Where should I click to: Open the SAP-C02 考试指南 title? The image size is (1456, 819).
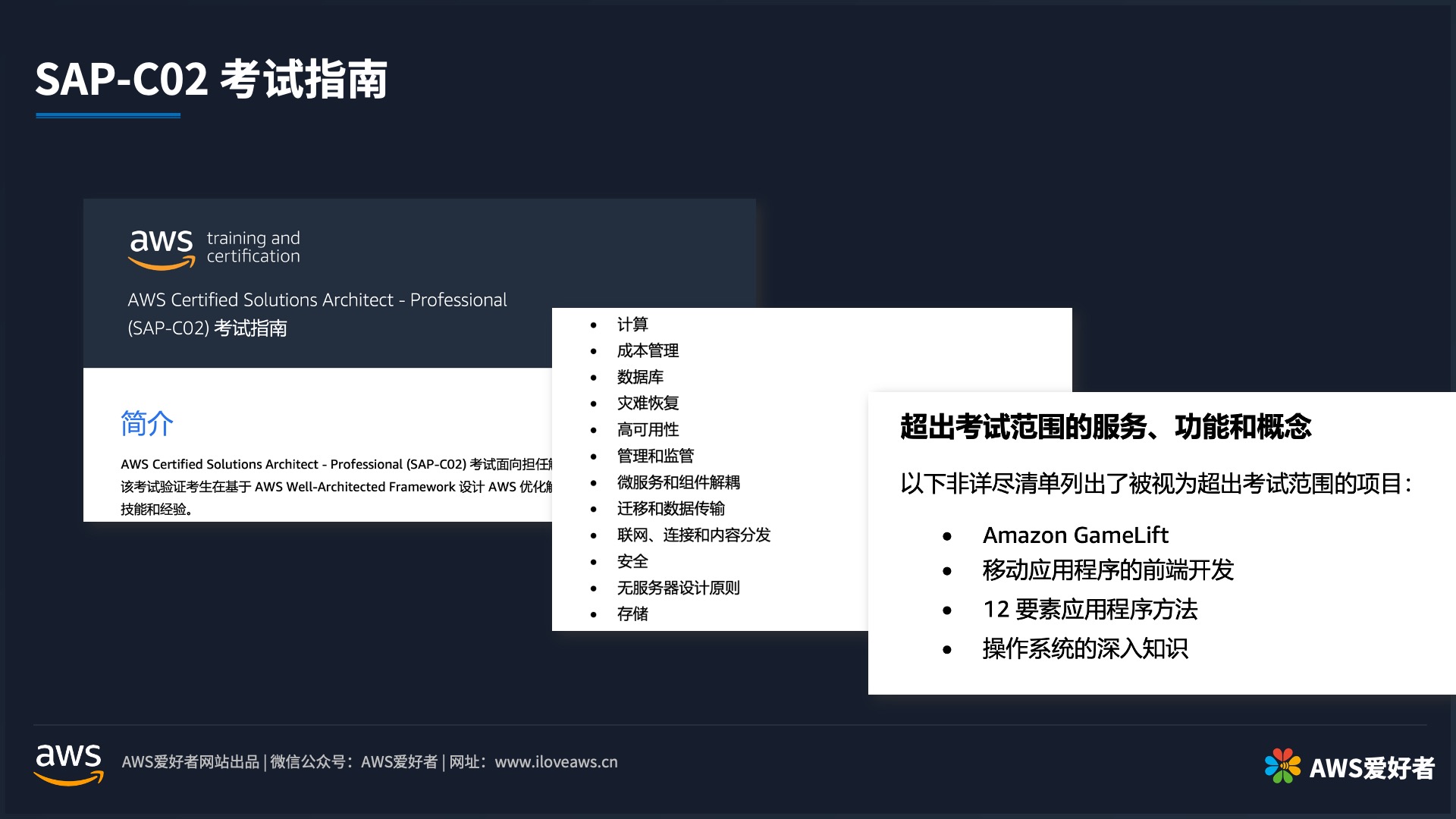click(213, 77)
